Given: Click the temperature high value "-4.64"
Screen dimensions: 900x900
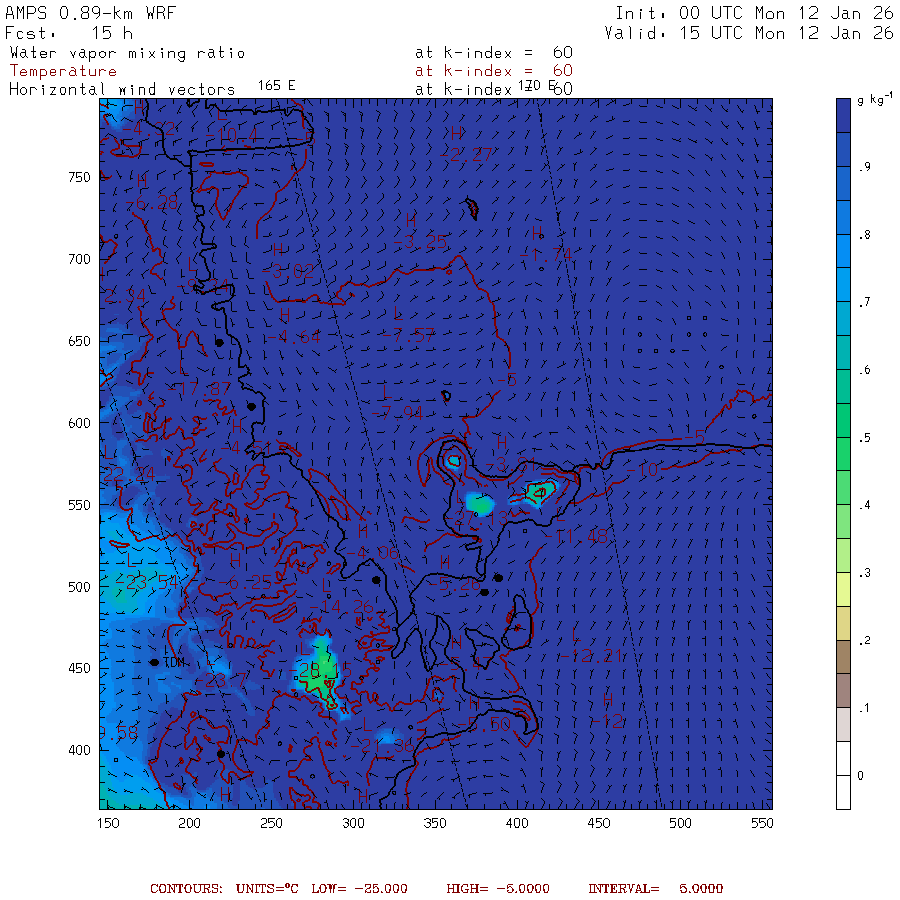Looking at the screenshot, I should click(293, 337).
